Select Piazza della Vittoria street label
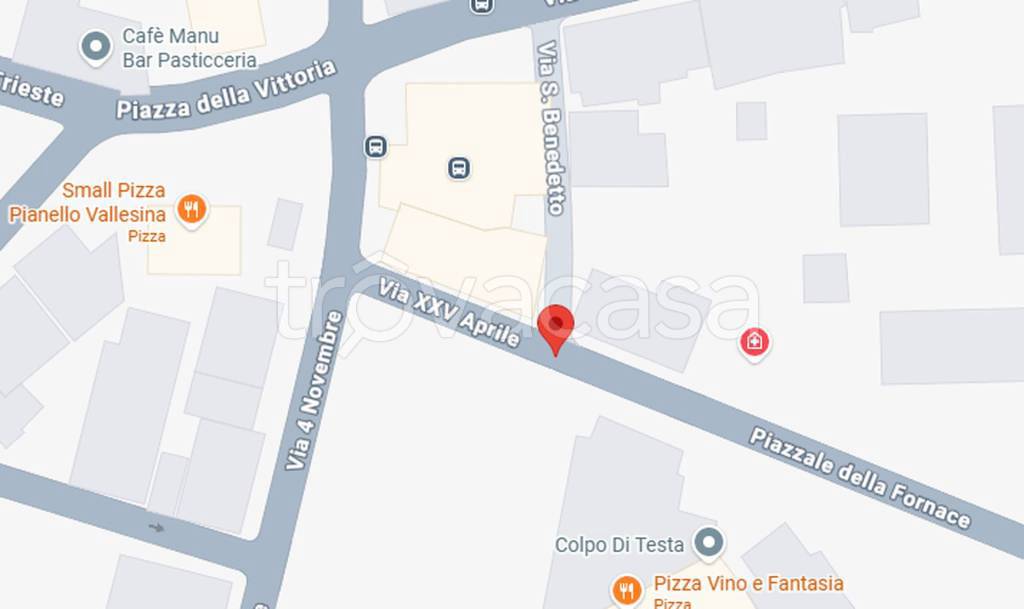Screen dimensions: 1024x609 226,90
